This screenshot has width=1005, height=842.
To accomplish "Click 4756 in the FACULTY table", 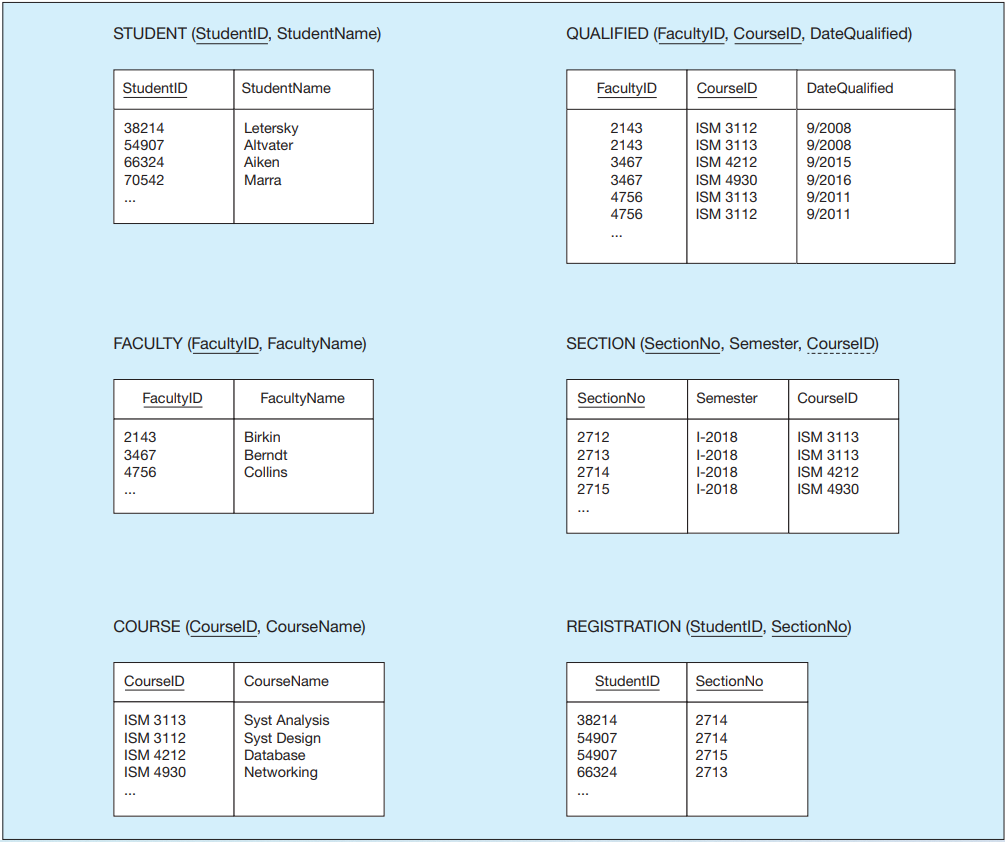I will 140,472.
